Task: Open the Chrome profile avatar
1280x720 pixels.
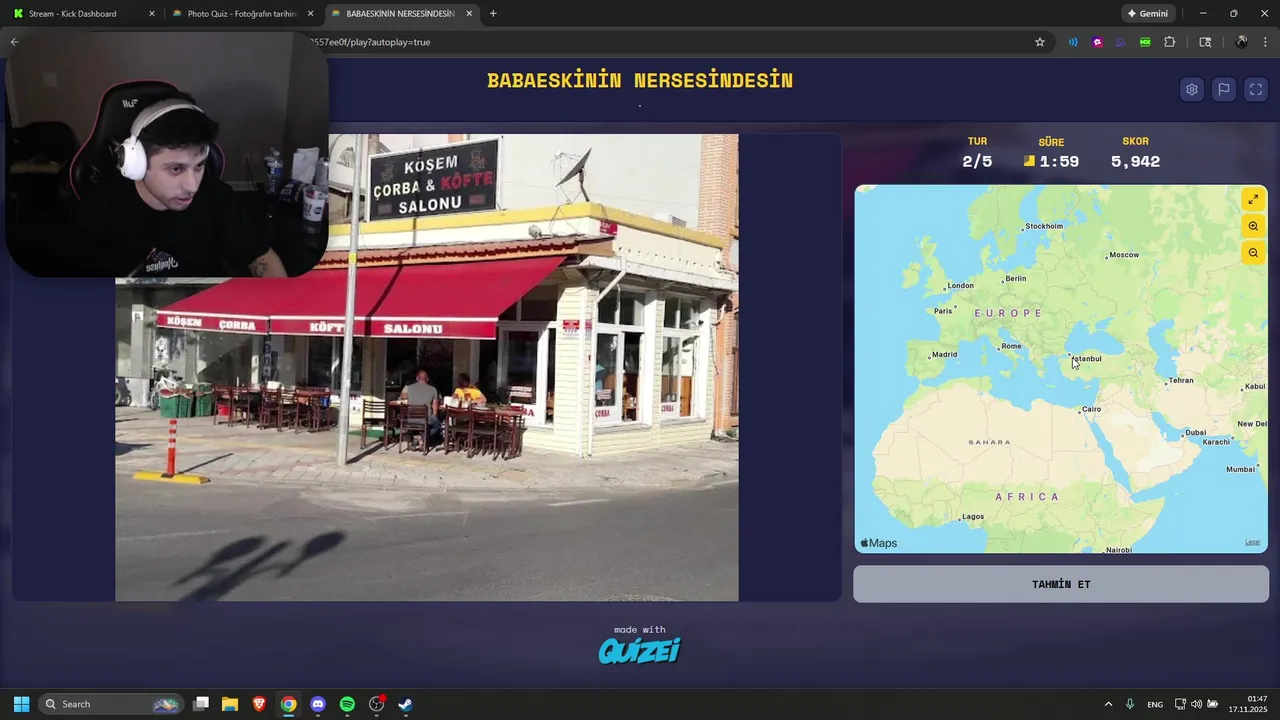Action: click(1241, 42)
